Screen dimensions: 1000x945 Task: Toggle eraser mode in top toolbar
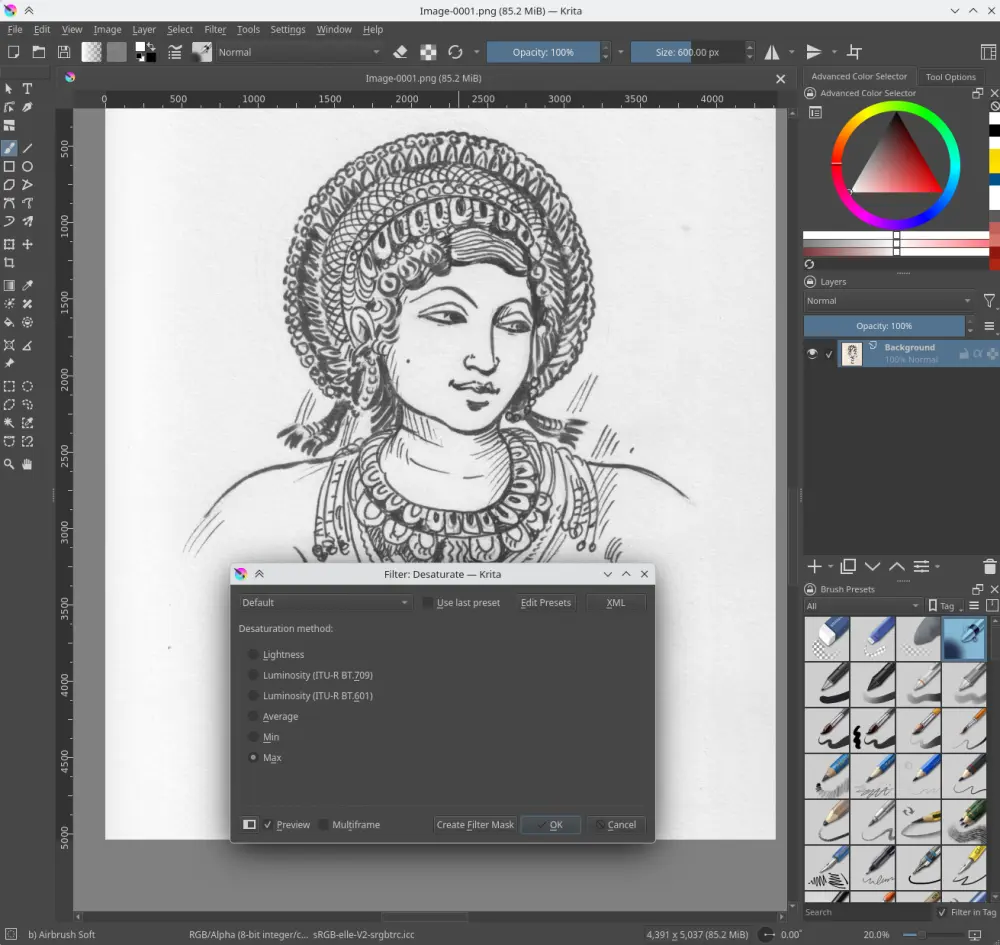click(401, 52)
